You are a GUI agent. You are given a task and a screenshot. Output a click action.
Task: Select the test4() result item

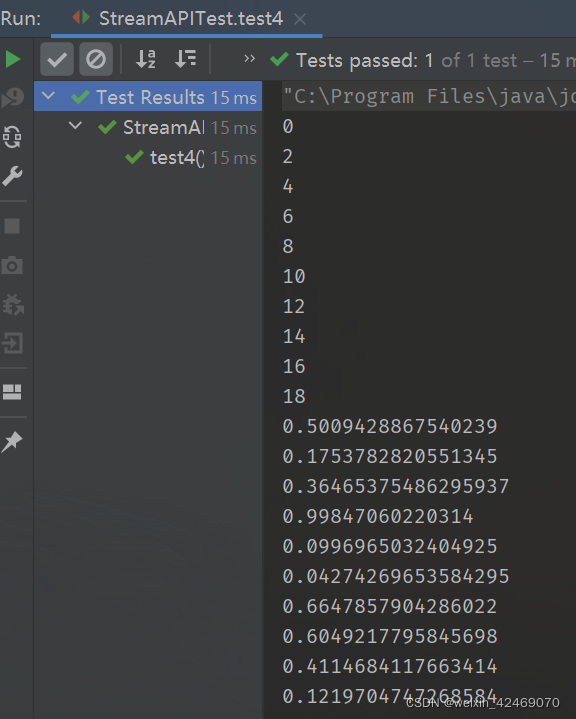coord(191,158)
